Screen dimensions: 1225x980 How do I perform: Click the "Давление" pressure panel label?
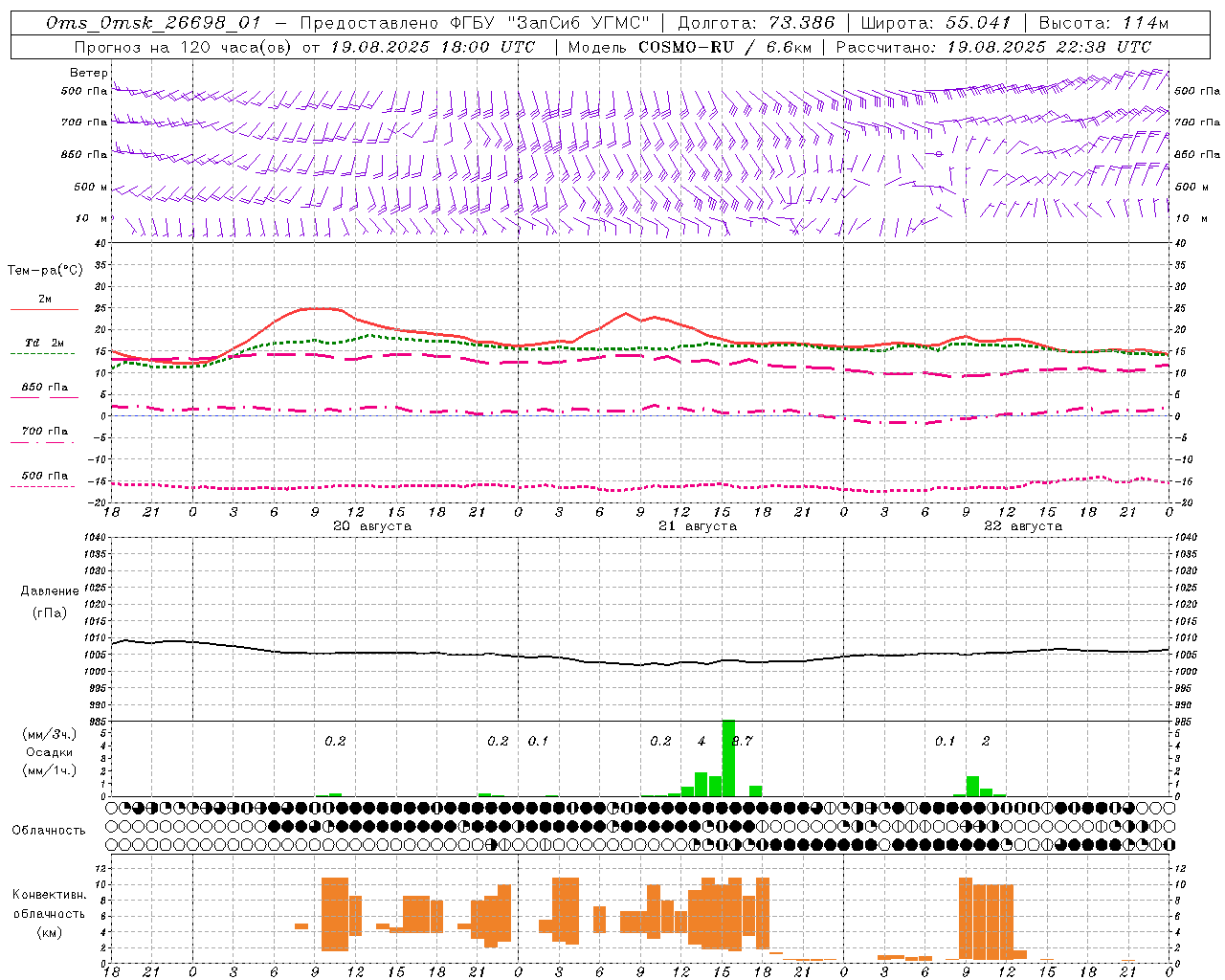tap(50, 591)
